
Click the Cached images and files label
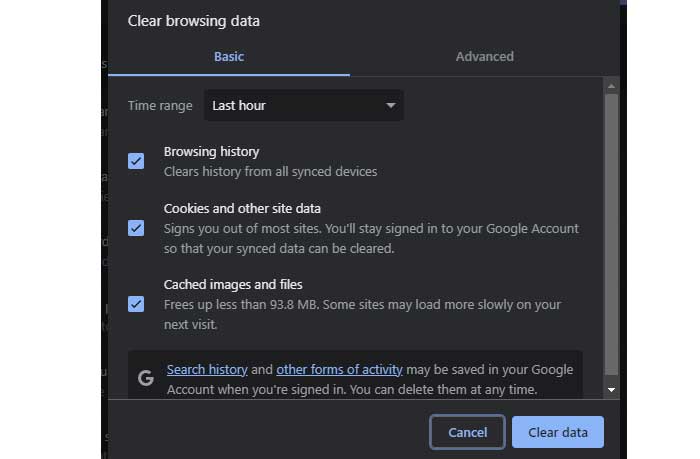click(x=233, y=285)
